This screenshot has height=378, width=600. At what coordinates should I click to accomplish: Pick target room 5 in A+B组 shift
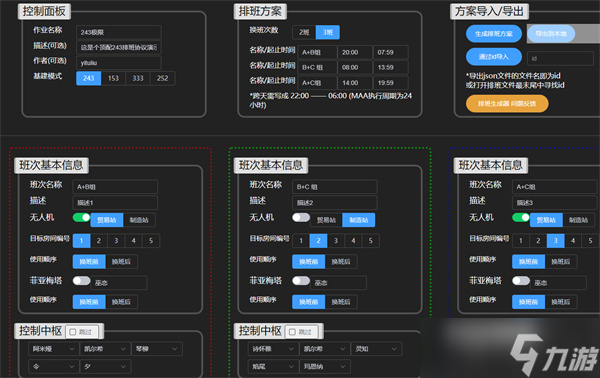point(151,241)
